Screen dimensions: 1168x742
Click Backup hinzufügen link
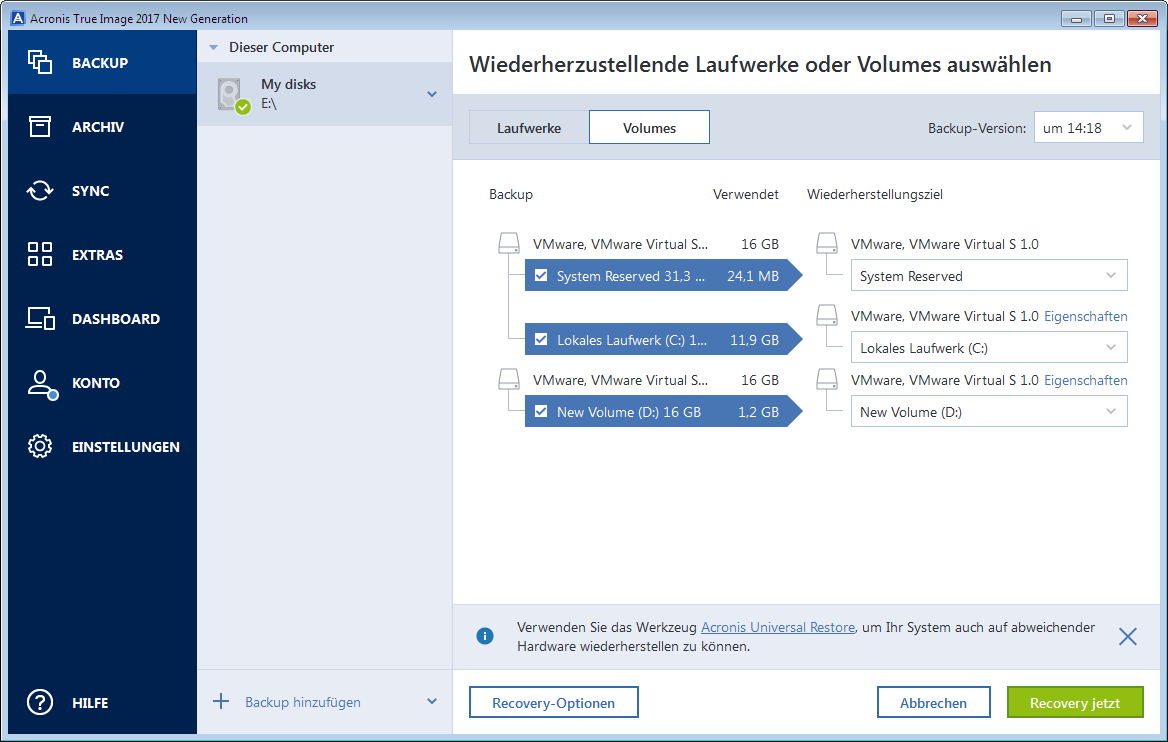(302, 702)
